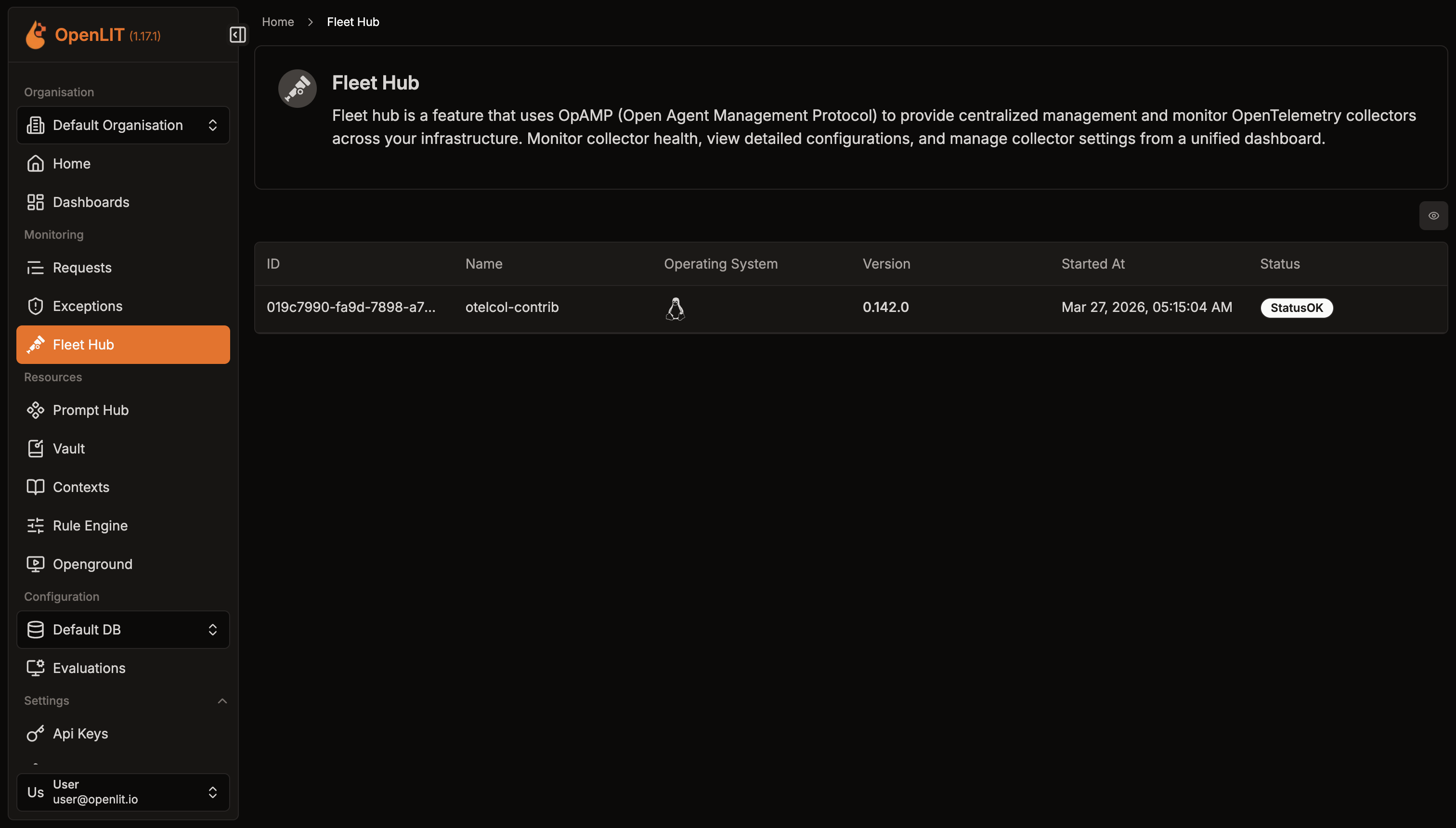1456x828 pixels.
Task: Collapse the sidebar panel toggle
Action: click(238, 35)
